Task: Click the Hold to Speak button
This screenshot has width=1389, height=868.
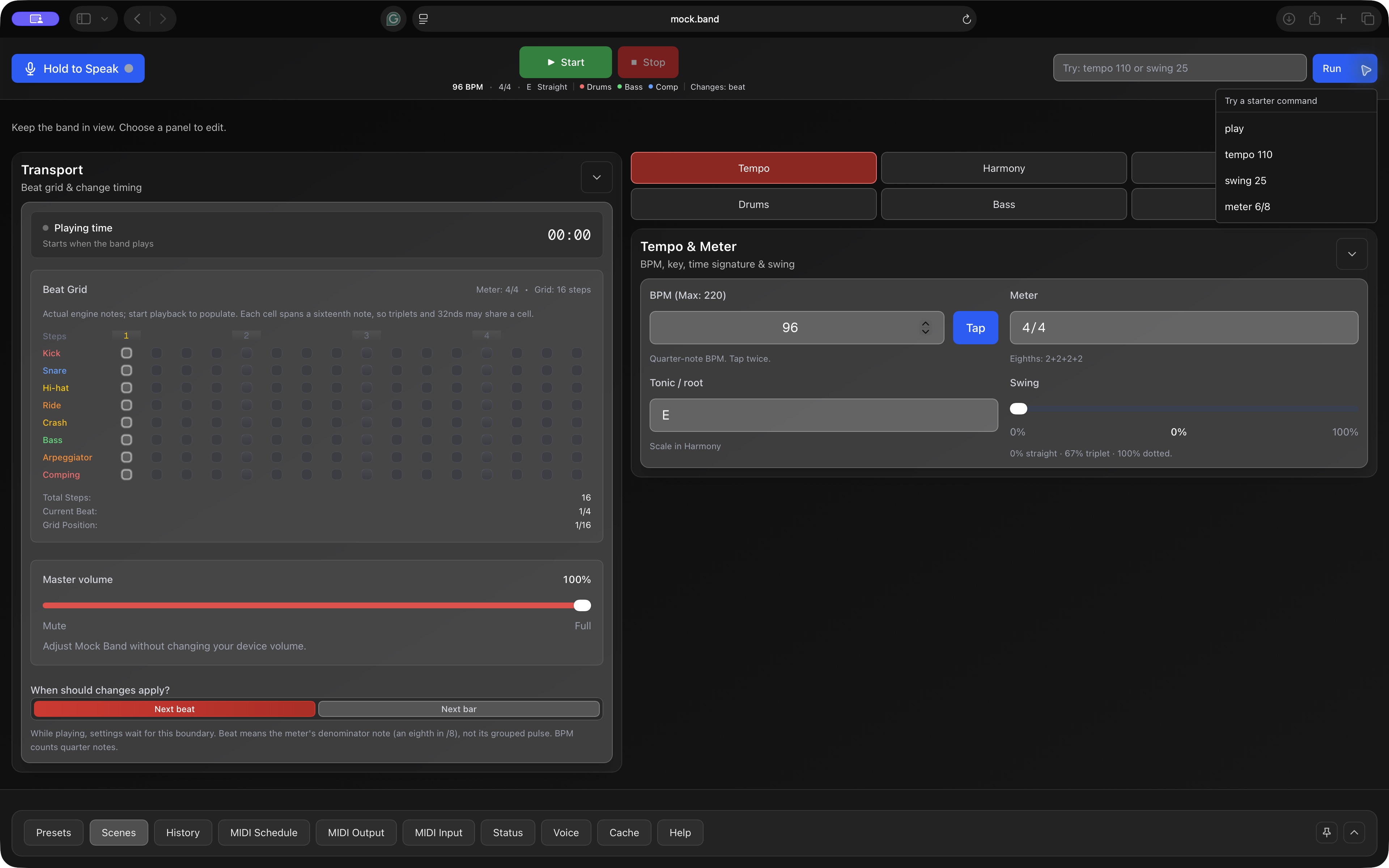Action: (x=78, y=68)
